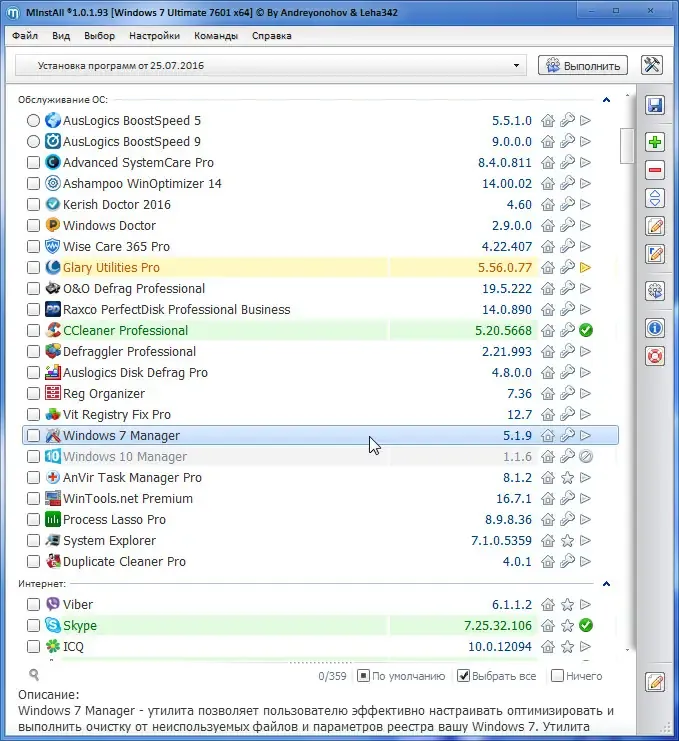Check the Kerish Doctor 2016 checkbox
This screenshot has width=679, height=741.
point(33,204)
